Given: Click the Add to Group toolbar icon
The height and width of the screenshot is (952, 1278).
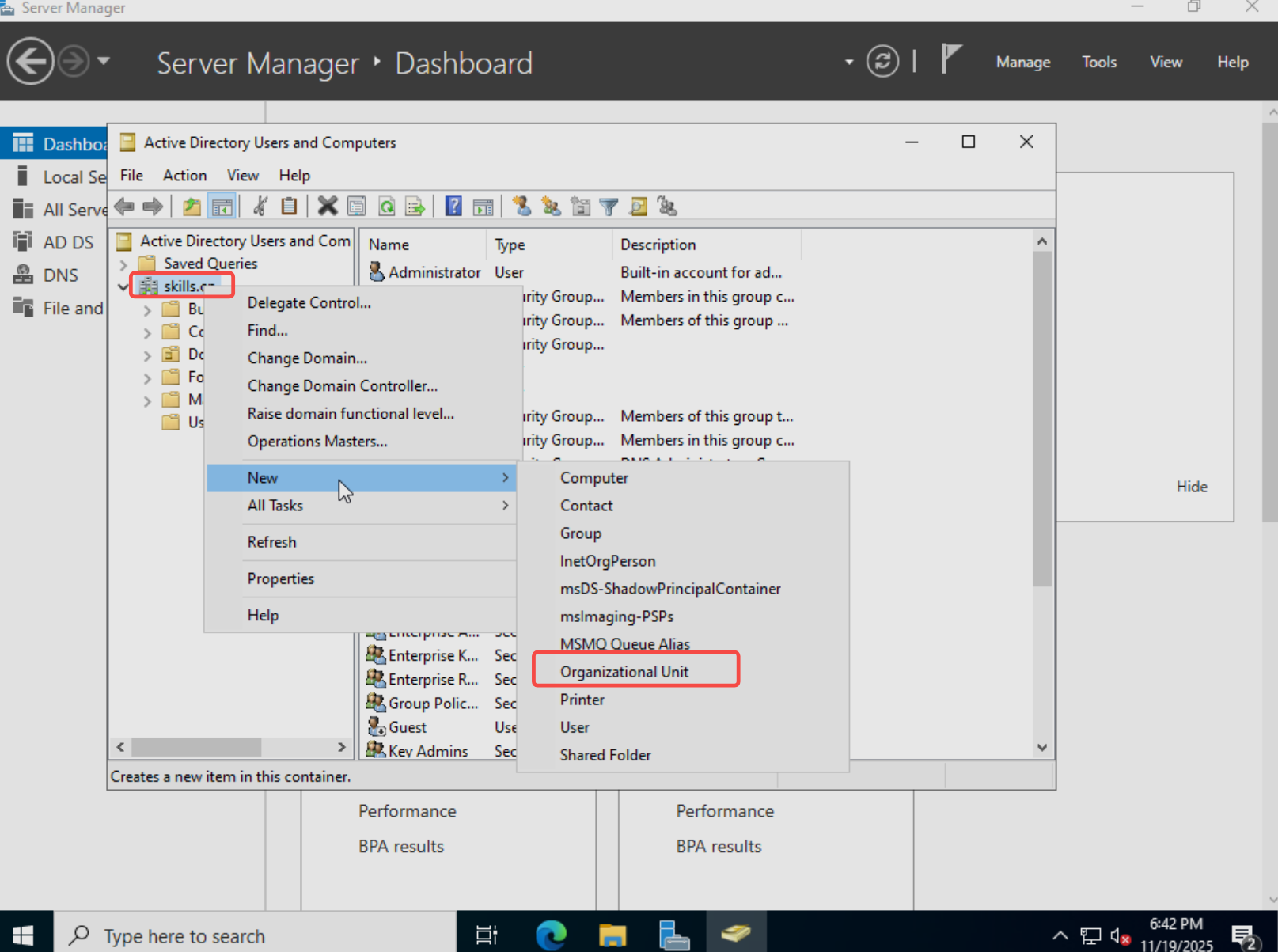Looking at the screenshot, I should point(667,207).
